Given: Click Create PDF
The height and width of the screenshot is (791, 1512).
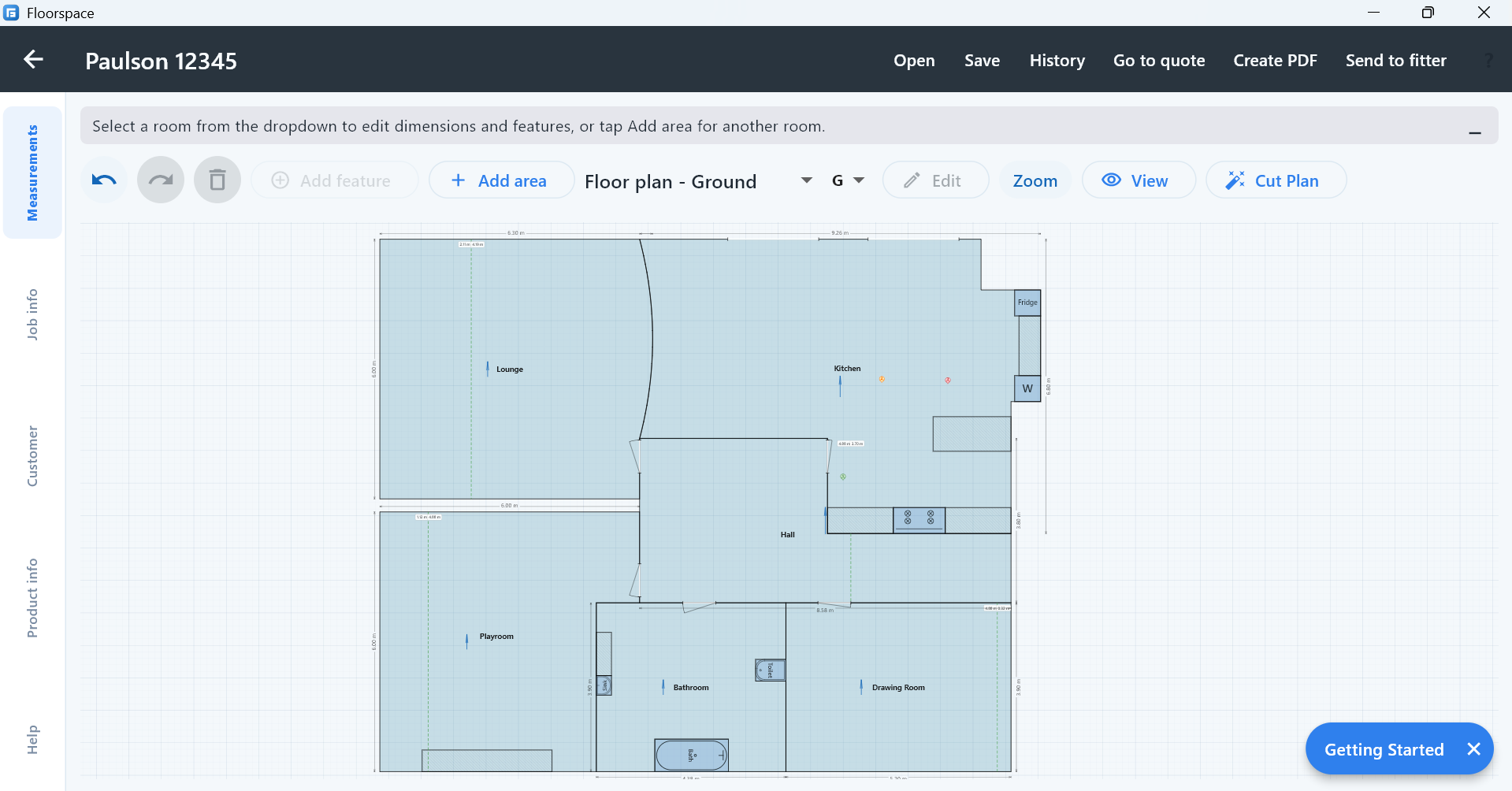Looking at the screenshot, I should (1275, 61).
